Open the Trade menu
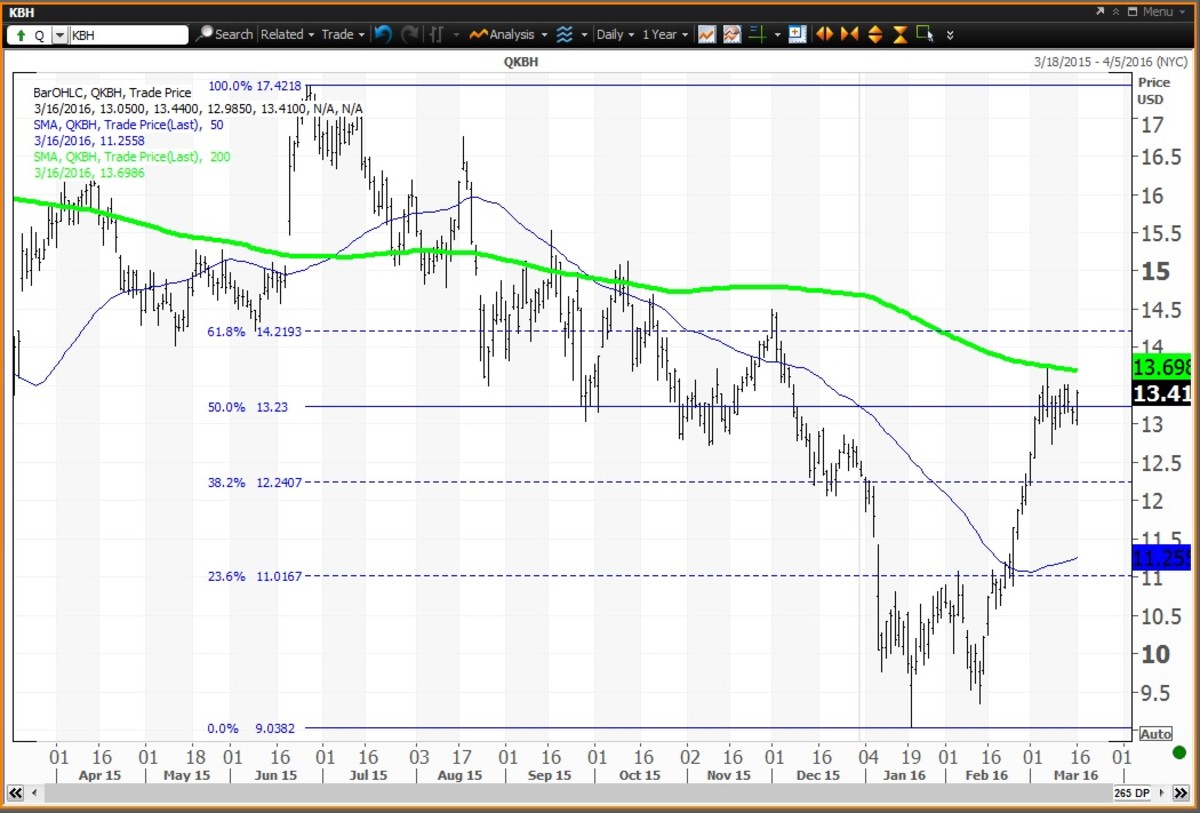Image resolution: width=1200 pixels, height=813 pixels. (x=342, y=34)
